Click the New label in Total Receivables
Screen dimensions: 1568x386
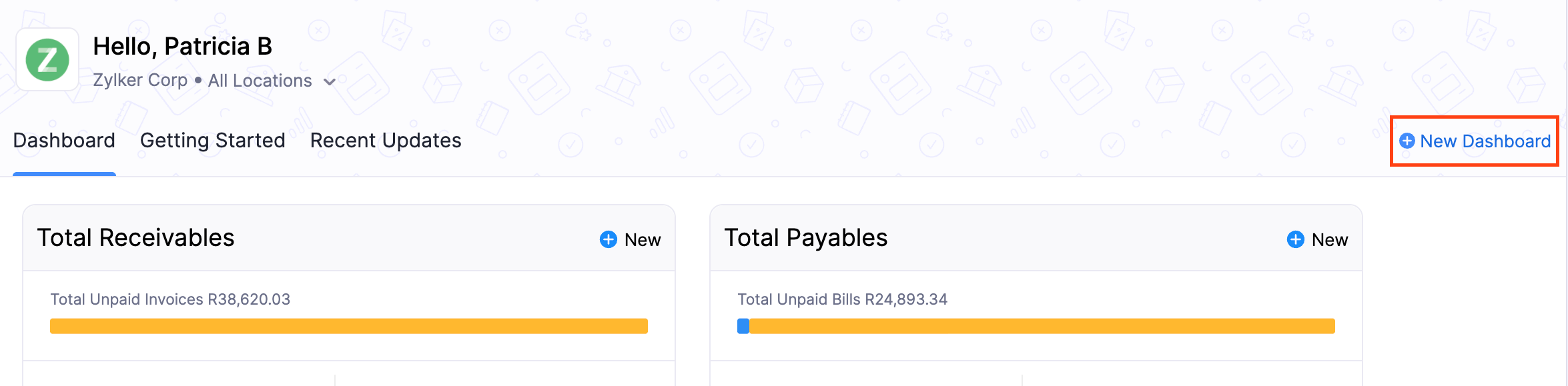pyautogui.click(x=643, y=240)
